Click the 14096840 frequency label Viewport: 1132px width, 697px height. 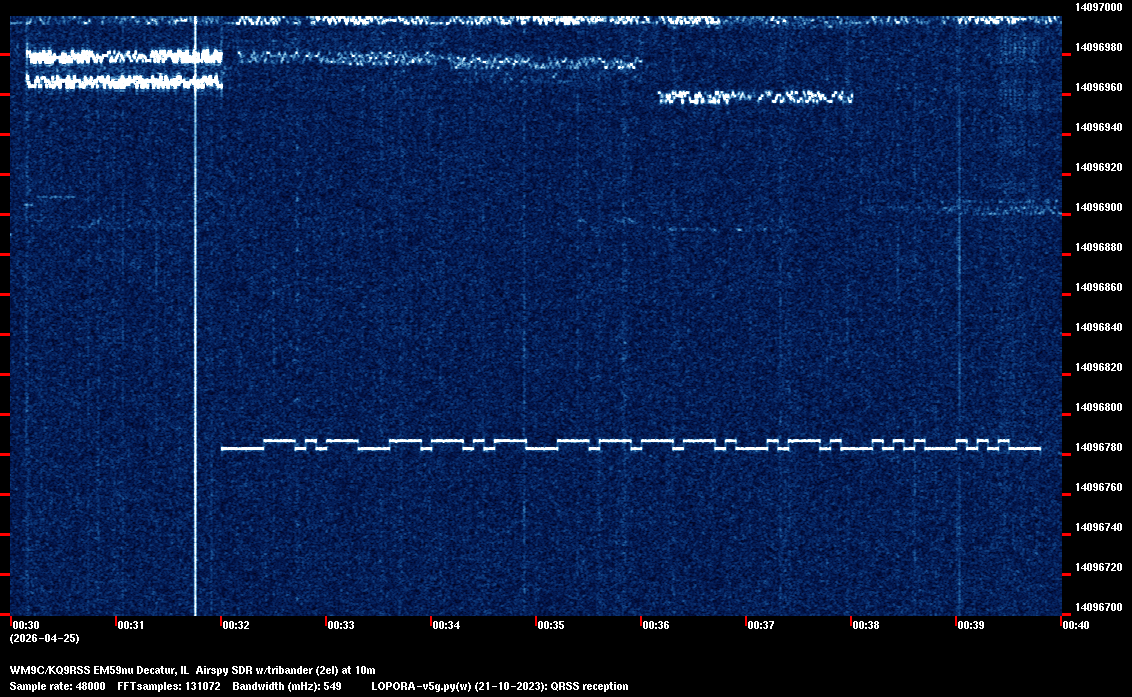(1098, 327)
